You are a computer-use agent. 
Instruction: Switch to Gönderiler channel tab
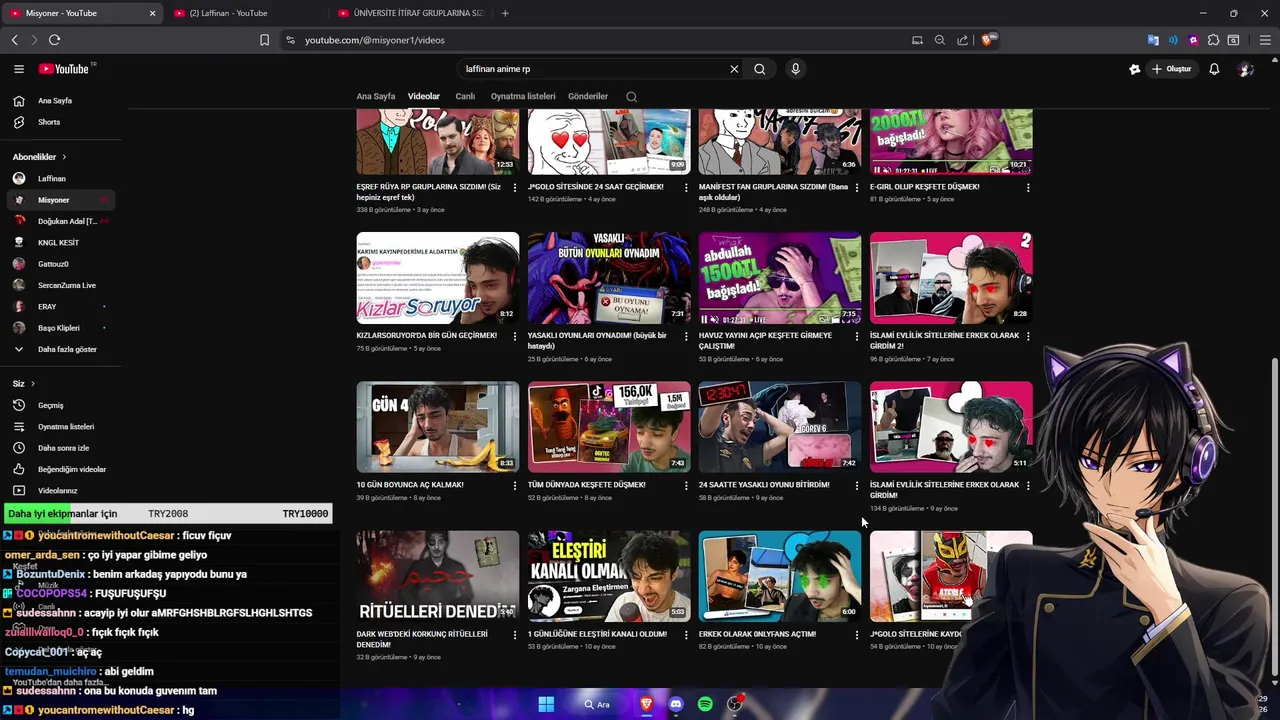point(588,97)
